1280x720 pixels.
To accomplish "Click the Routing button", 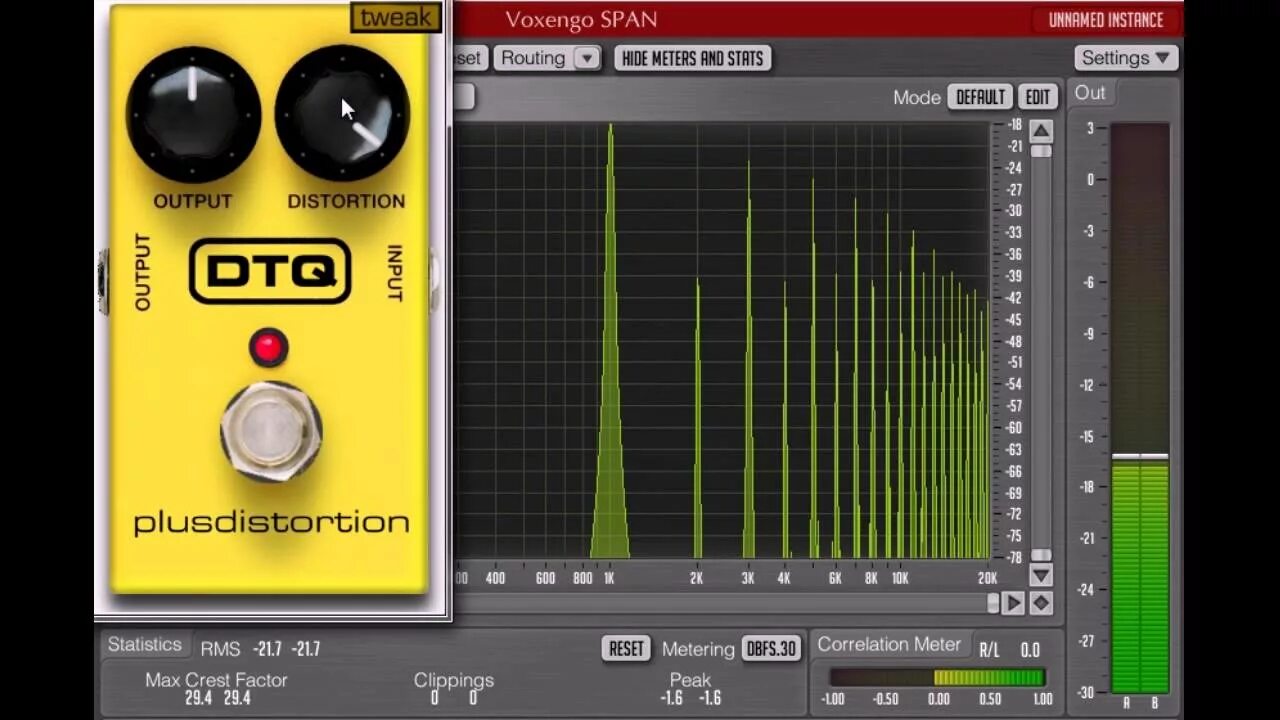I will click(x=534, y=58).
